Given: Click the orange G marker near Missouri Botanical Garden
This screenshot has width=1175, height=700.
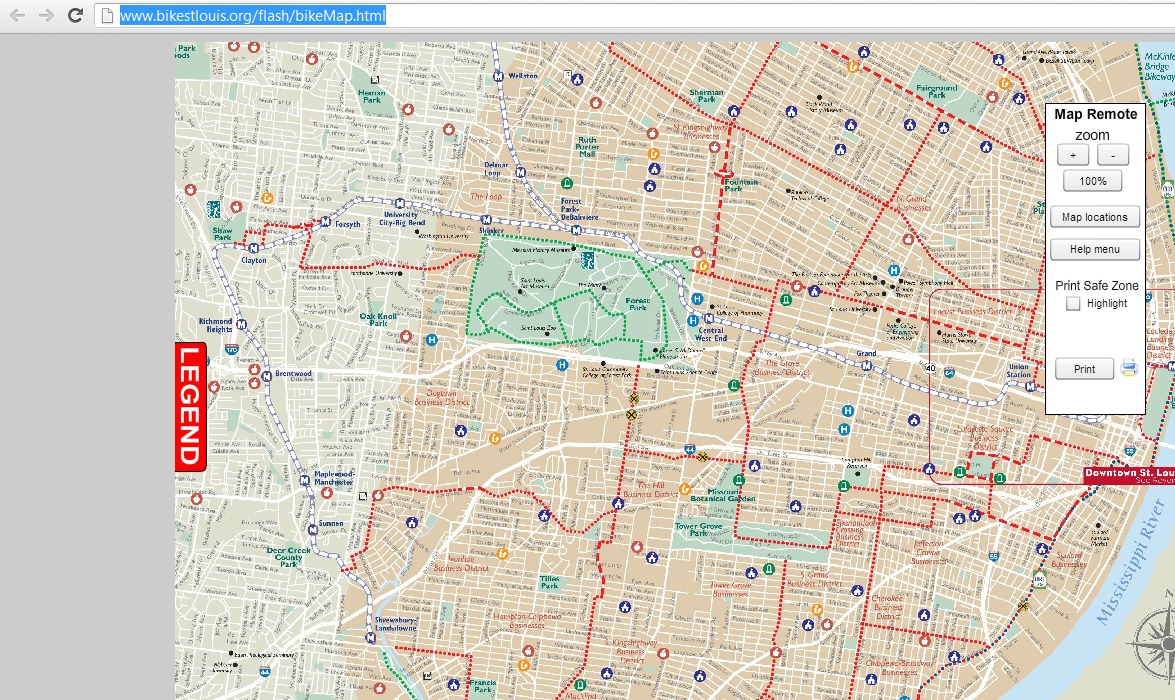Looking at the screenshot, I should pos(684,489).
